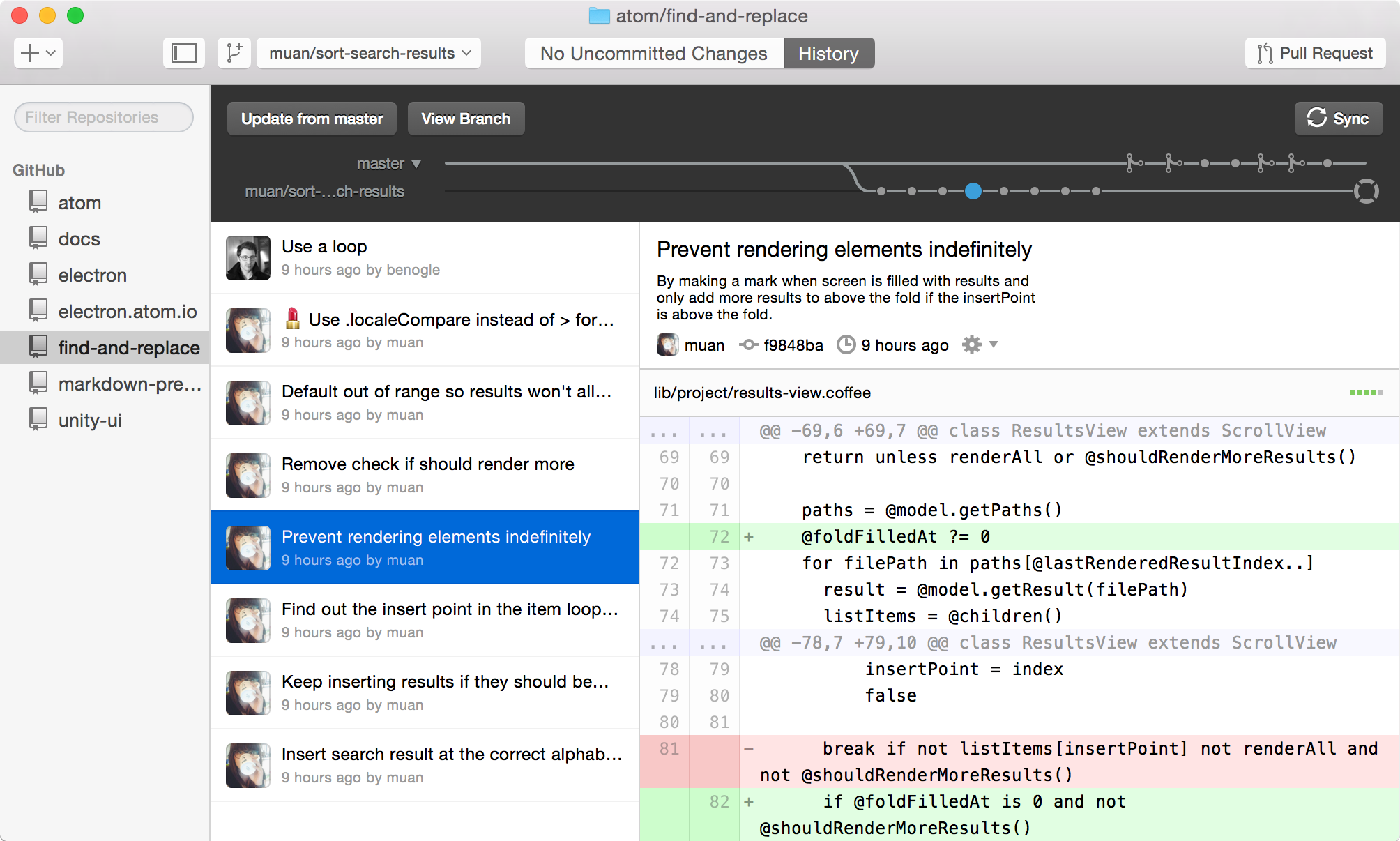Expand the master comparison branch arrow
Screen dimensions: 1400x841
click(x=416, y=164)
